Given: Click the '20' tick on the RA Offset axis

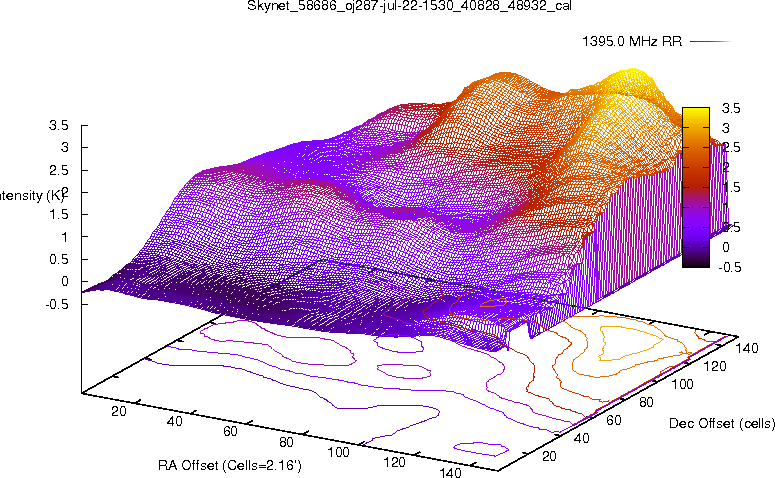Looking at the screenshot, I should (x=119, y=411).
